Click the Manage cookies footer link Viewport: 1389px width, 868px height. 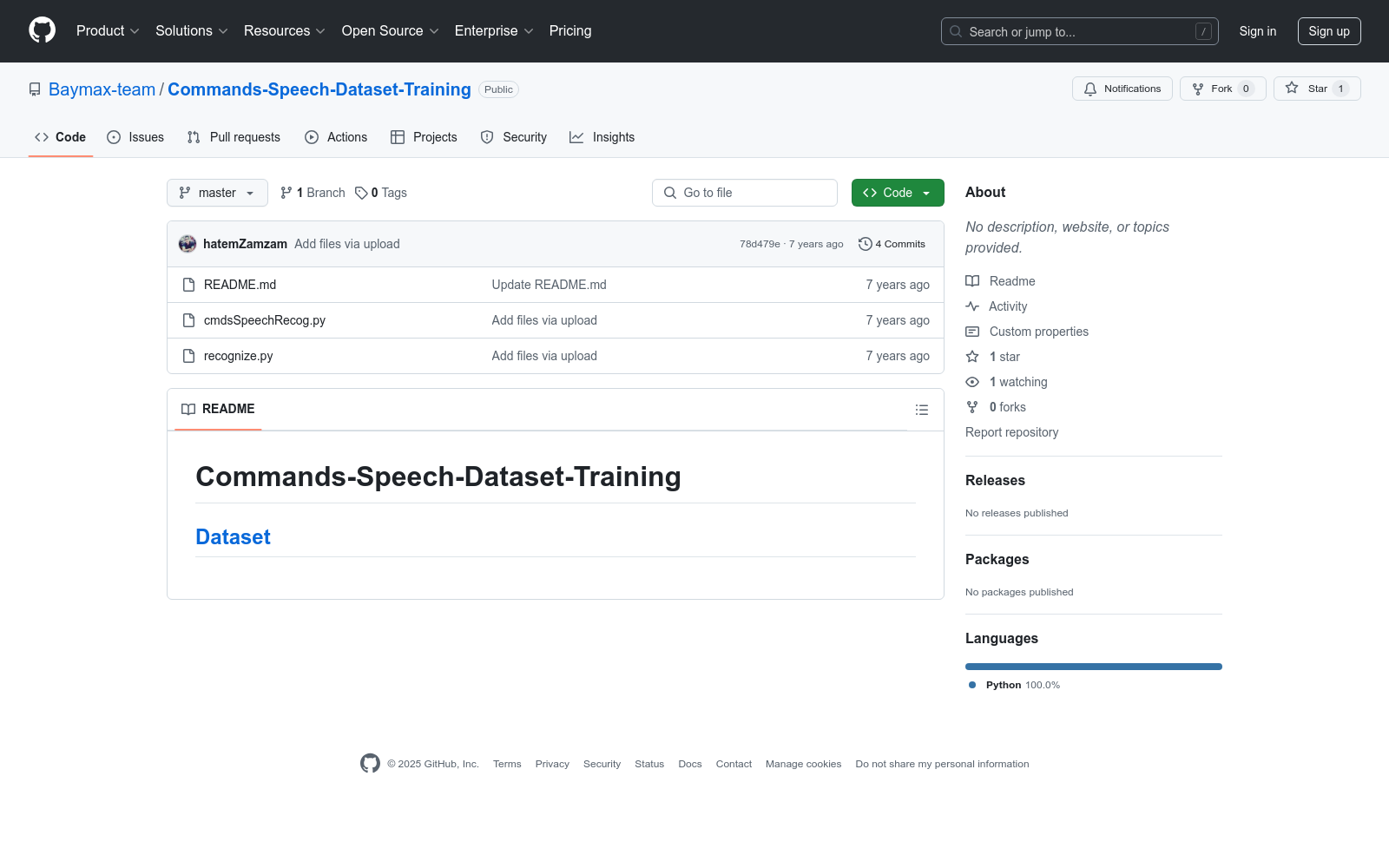[804, 764]
